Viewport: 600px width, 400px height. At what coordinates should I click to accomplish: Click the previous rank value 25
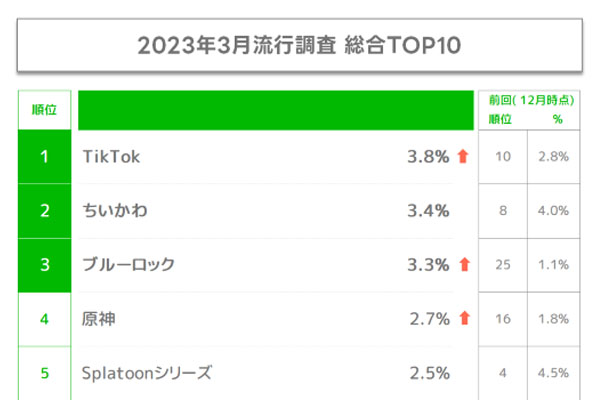click(504, 265)
